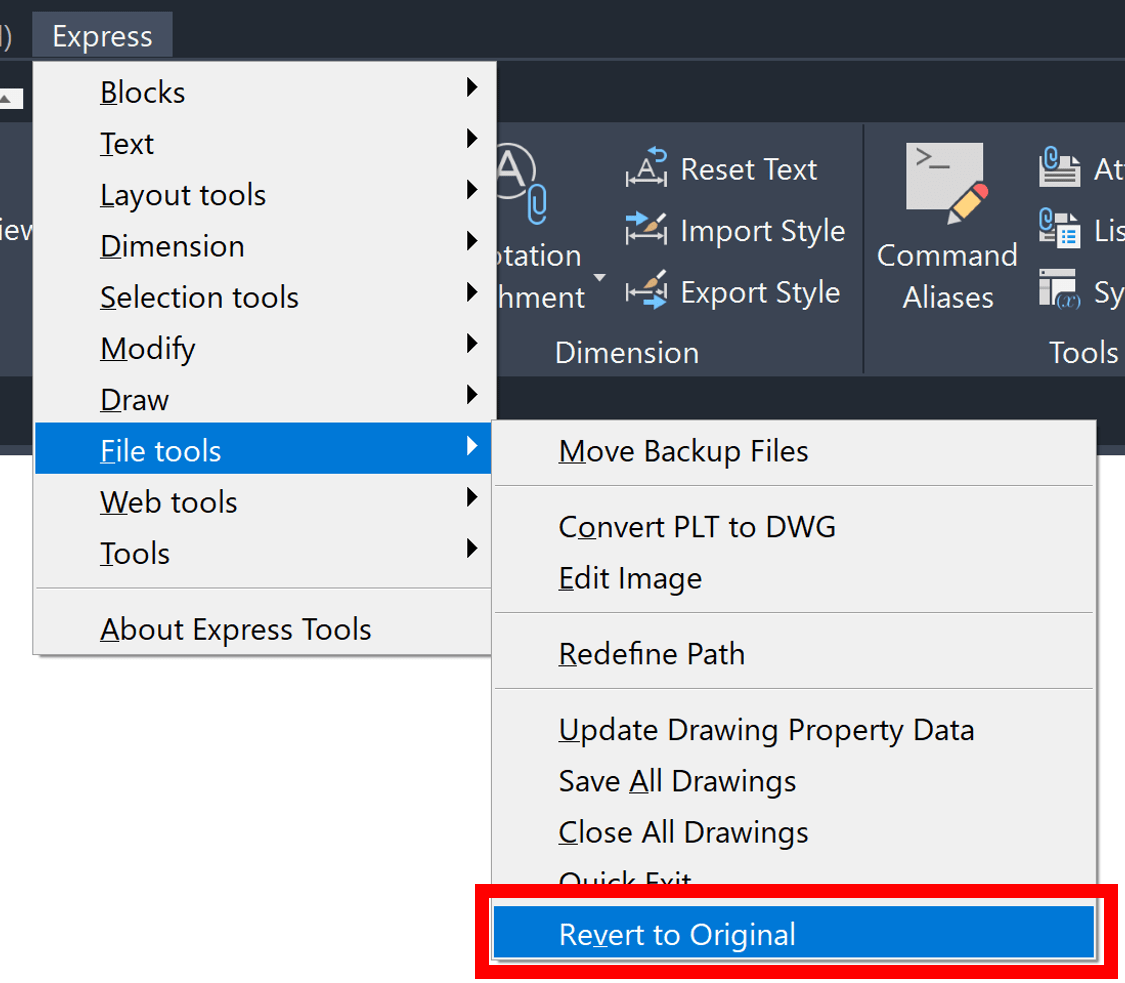The width and height of the screenshot is (1125, 983).
Task: Choose Save All Drawings
Action: click(677, 781)
